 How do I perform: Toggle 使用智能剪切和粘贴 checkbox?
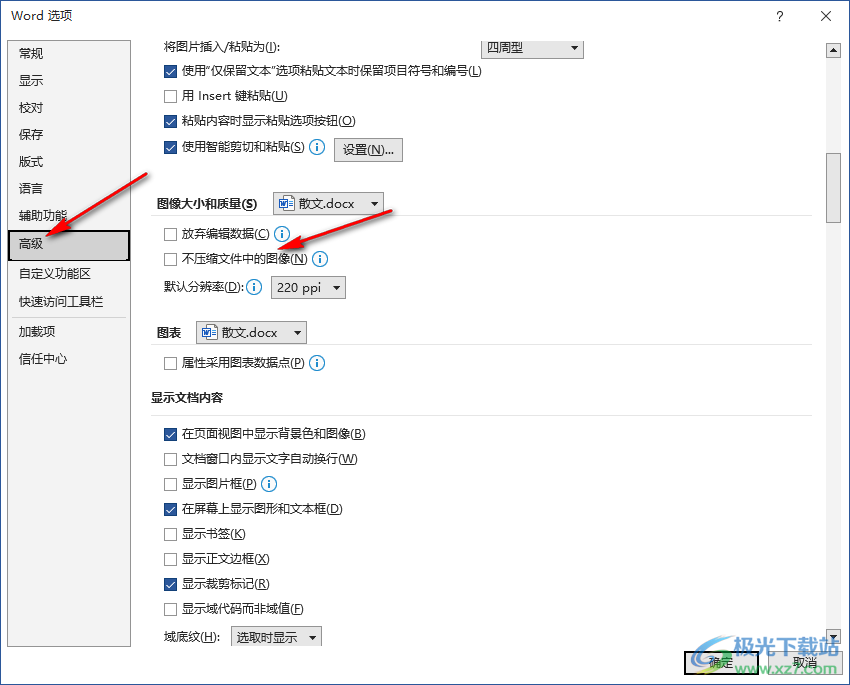pos(170,147)
